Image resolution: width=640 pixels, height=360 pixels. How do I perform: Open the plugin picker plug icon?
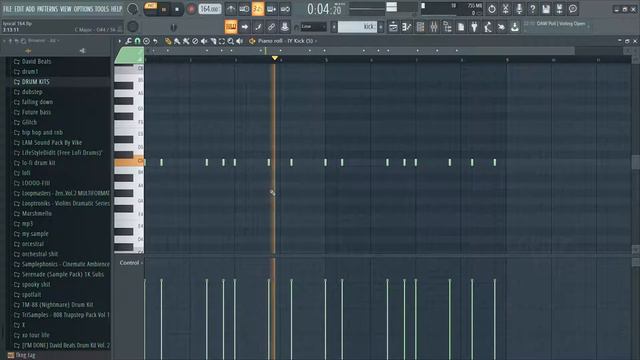[474, 27]
